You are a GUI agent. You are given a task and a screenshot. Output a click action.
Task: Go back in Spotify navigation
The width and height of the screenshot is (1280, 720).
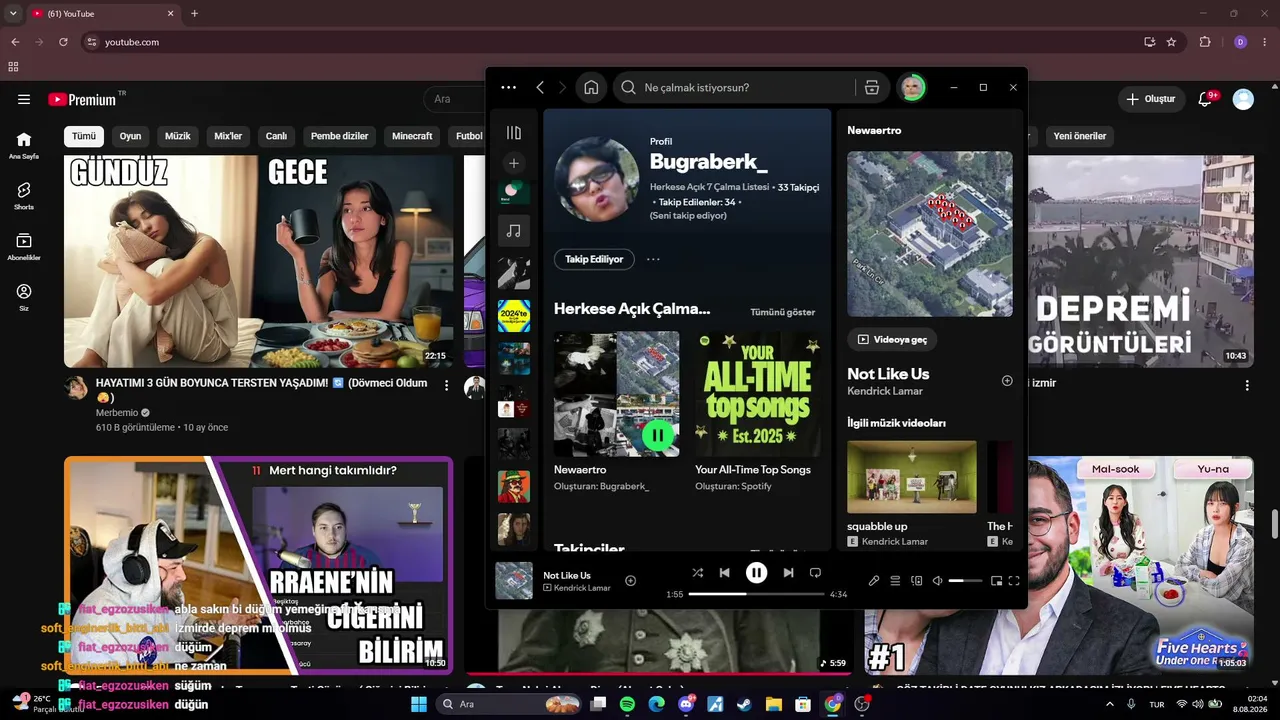pyautogui.click(x=540, y=87)
